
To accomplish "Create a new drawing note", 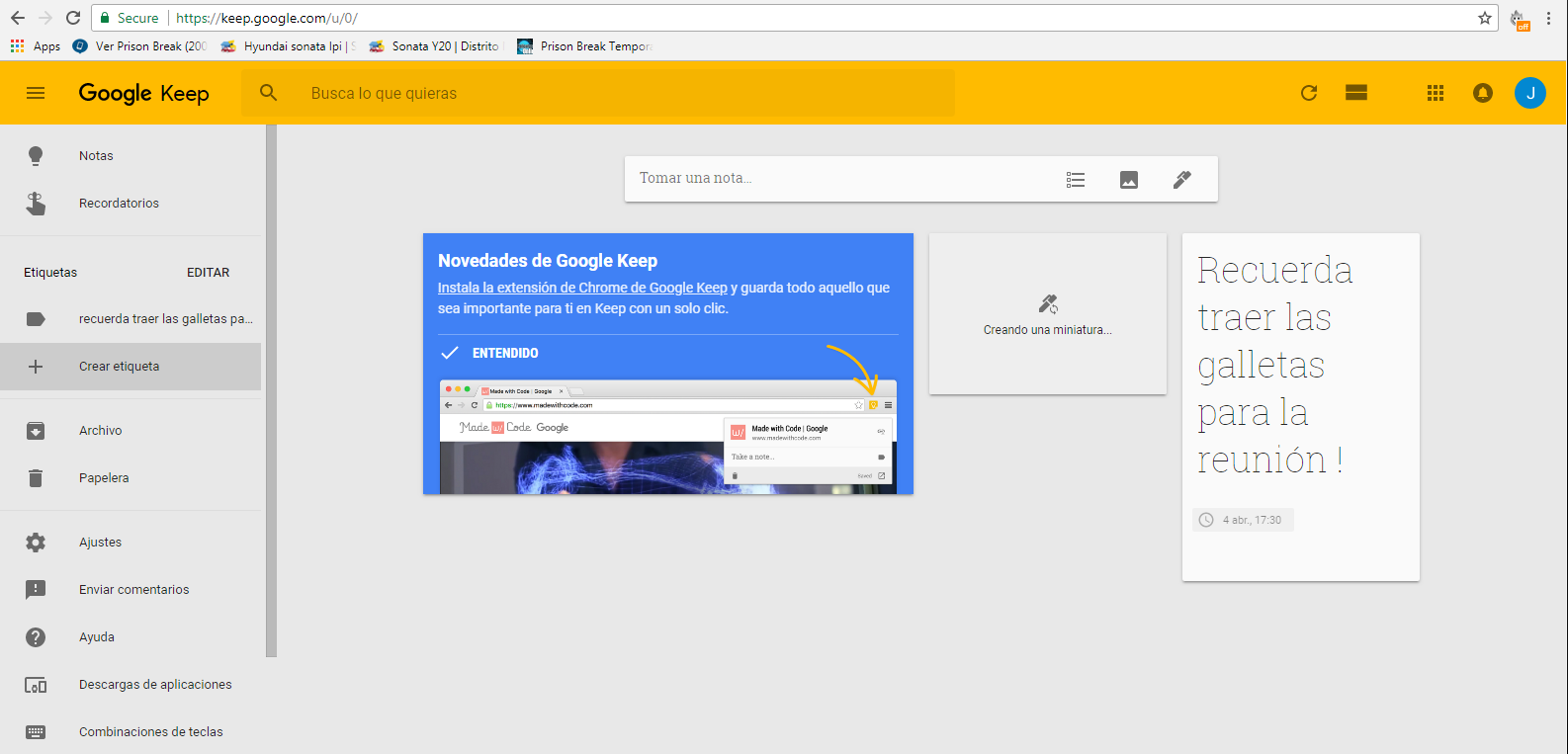I will 1182,179.
